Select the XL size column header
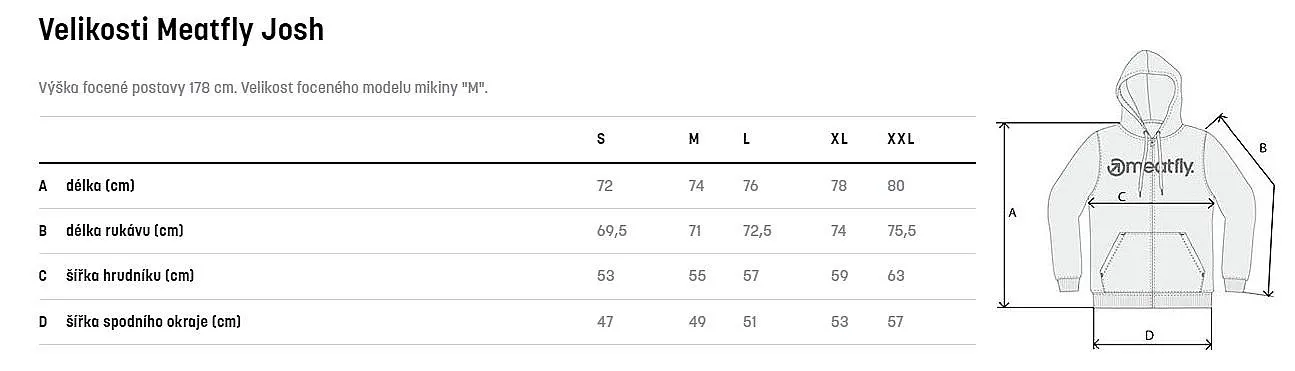The height and width of the screenshot is (371, 1295). [x=839, y=139]
